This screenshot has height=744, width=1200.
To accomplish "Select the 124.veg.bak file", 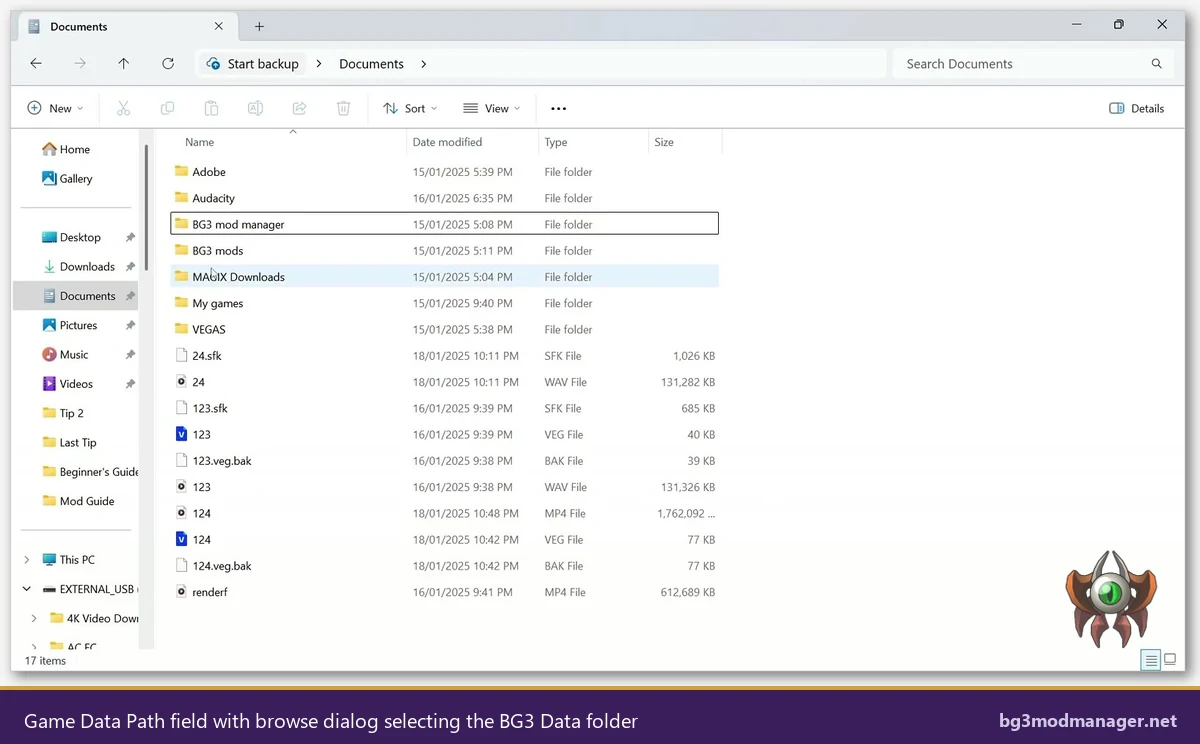I will coord(444,566).
